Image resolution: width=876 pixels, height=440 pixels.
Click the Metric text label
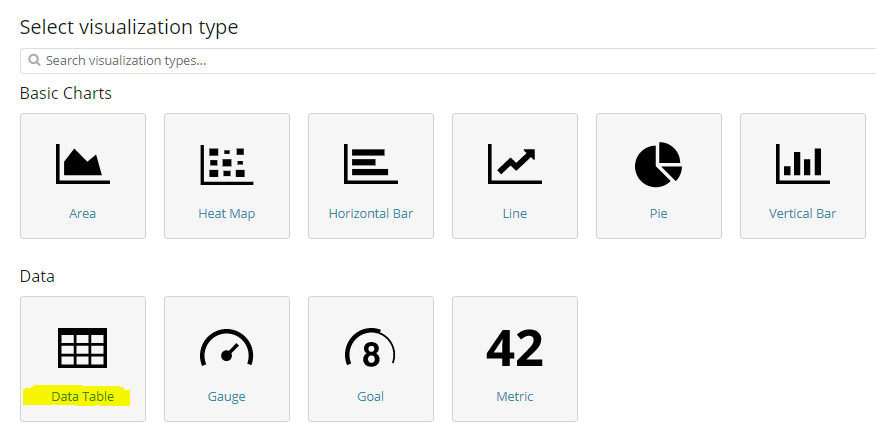pyautogui.click(x=515, y=396)
